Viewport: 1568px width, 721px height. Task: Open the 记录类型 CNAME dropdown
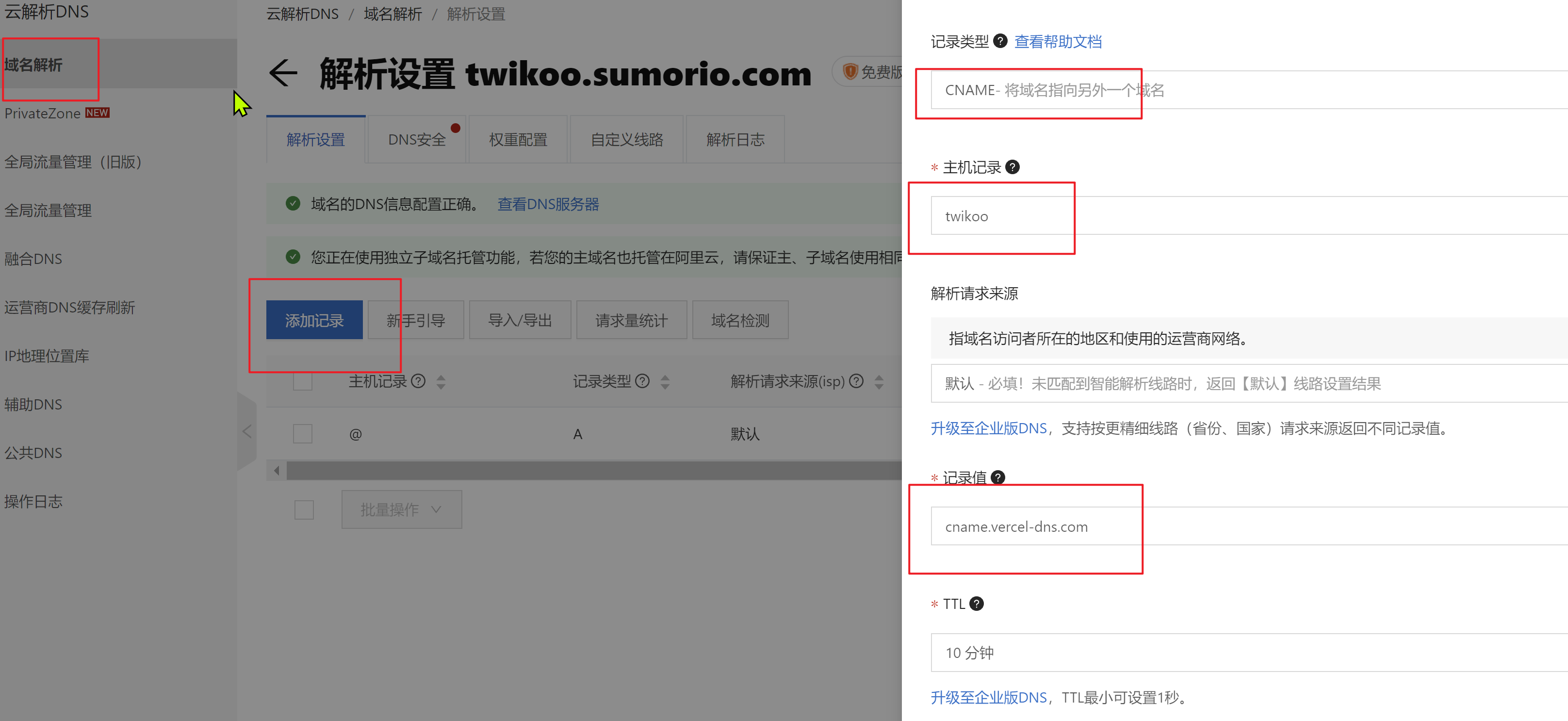click(1249, 90)
